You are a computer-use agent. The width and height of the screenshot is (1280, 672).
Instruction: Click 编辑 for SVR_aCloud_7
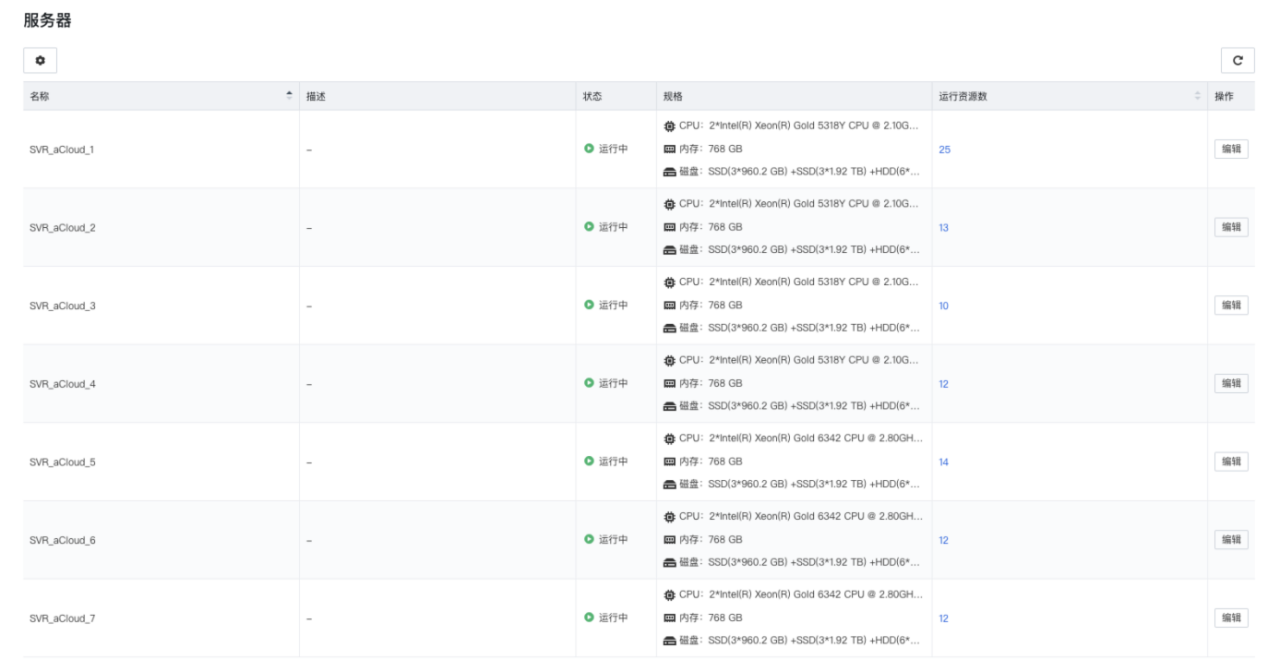(1231, 618)
